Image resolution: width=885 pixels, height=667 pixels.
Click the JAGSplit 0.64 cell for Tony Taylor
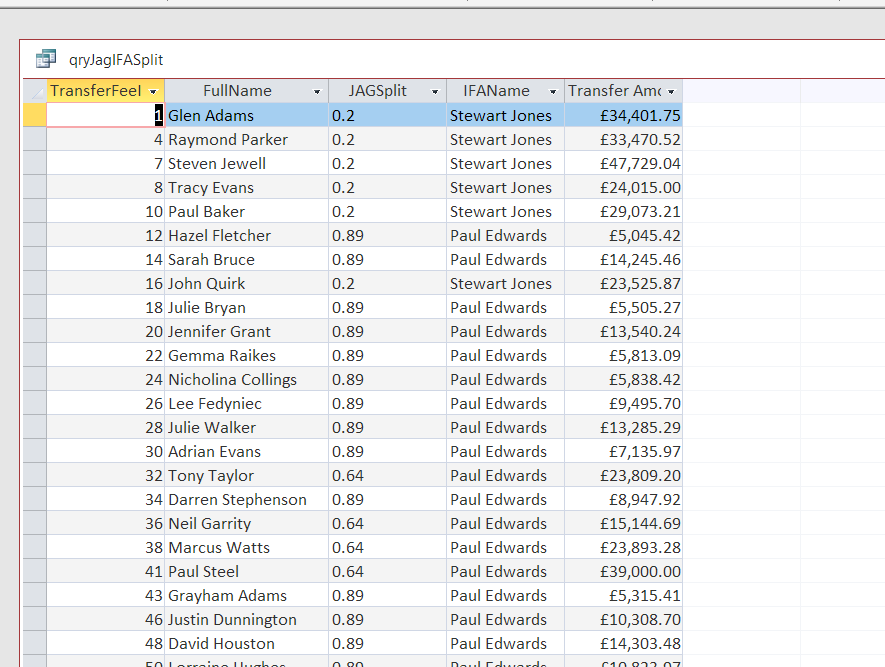click(388, 475)
